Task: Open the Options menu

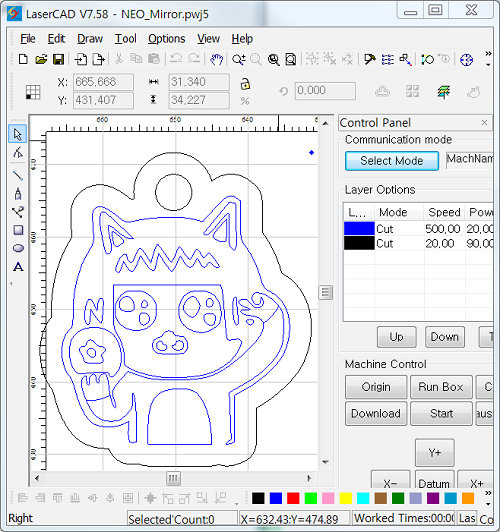Action: pos(167,39)
